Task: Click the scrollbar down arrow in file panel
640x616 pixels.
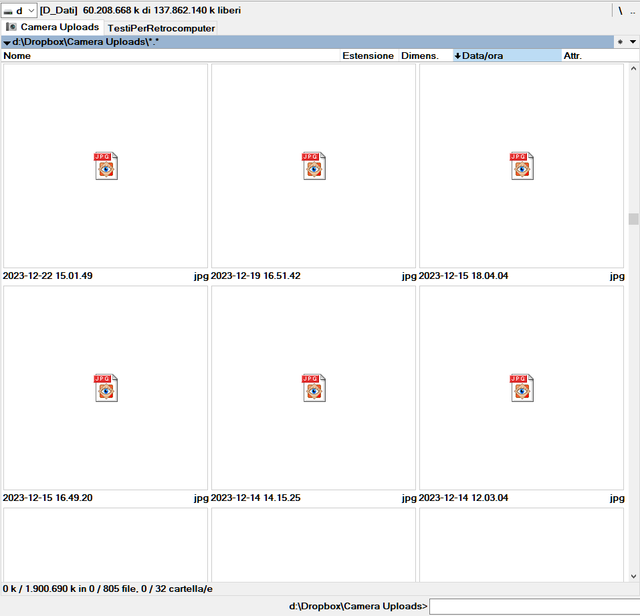Action: [x=633, y=576]
